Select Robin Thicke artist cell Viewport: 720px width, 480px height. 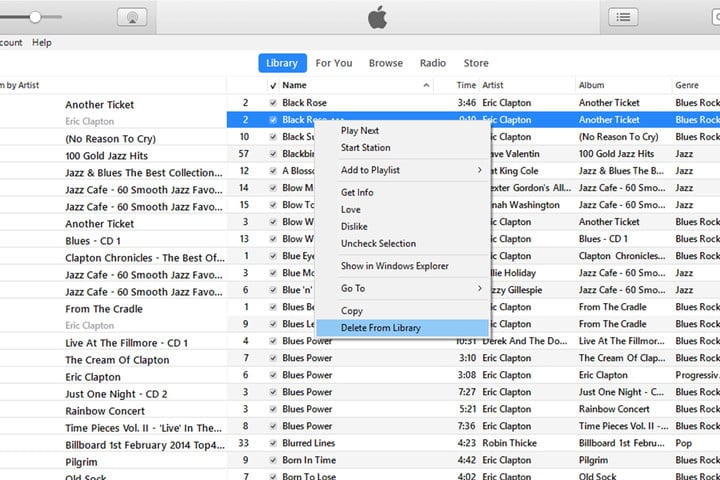tap(509, 443)
